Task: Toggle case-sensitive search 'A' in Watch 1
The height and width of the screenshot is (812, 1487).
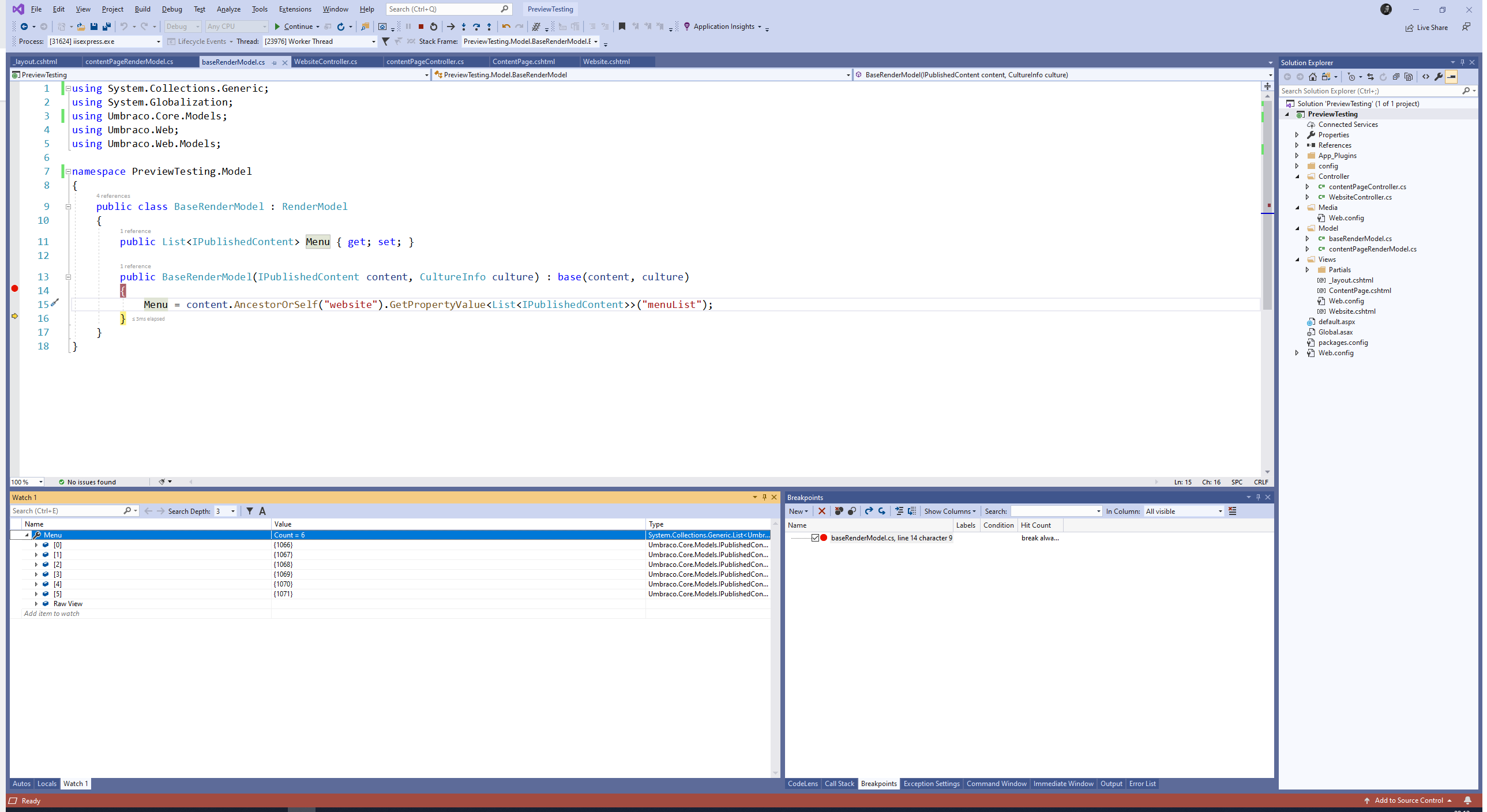Action: (262, 512)
